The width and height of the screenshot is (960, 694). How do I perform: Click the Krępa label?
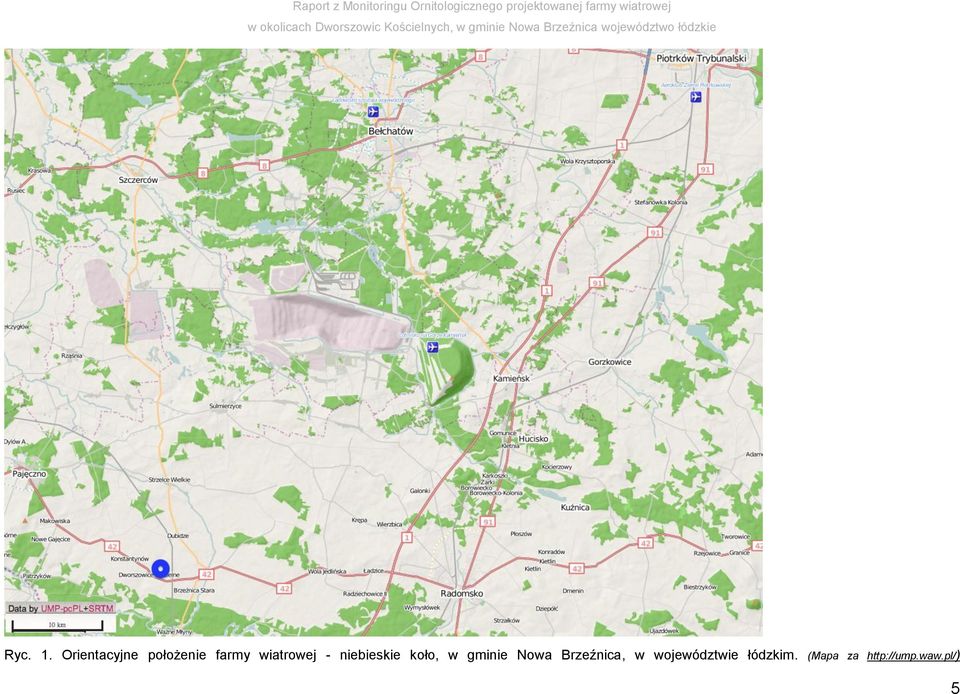pos(359,520)
